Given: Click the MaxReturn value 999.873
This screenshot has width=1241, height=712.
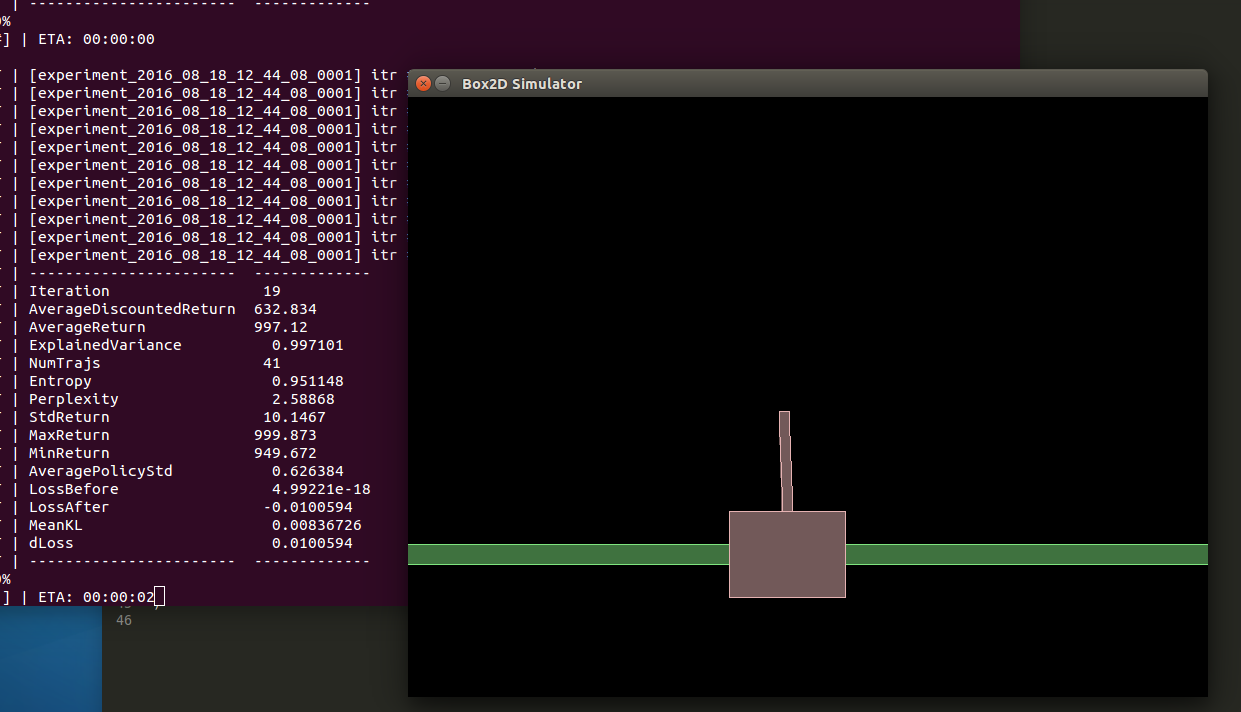Looking at the screenshot, I should (285, 435).
